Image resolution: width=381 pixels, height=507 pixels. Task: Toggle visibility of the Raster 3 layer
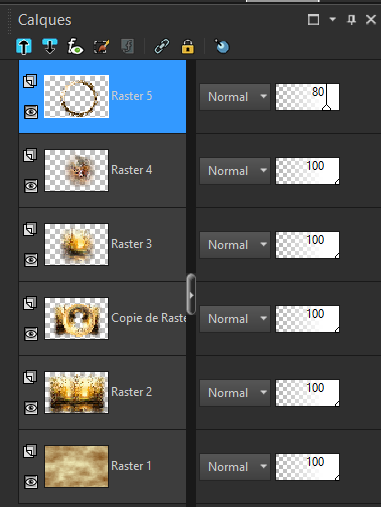click(x=31, y=260)
